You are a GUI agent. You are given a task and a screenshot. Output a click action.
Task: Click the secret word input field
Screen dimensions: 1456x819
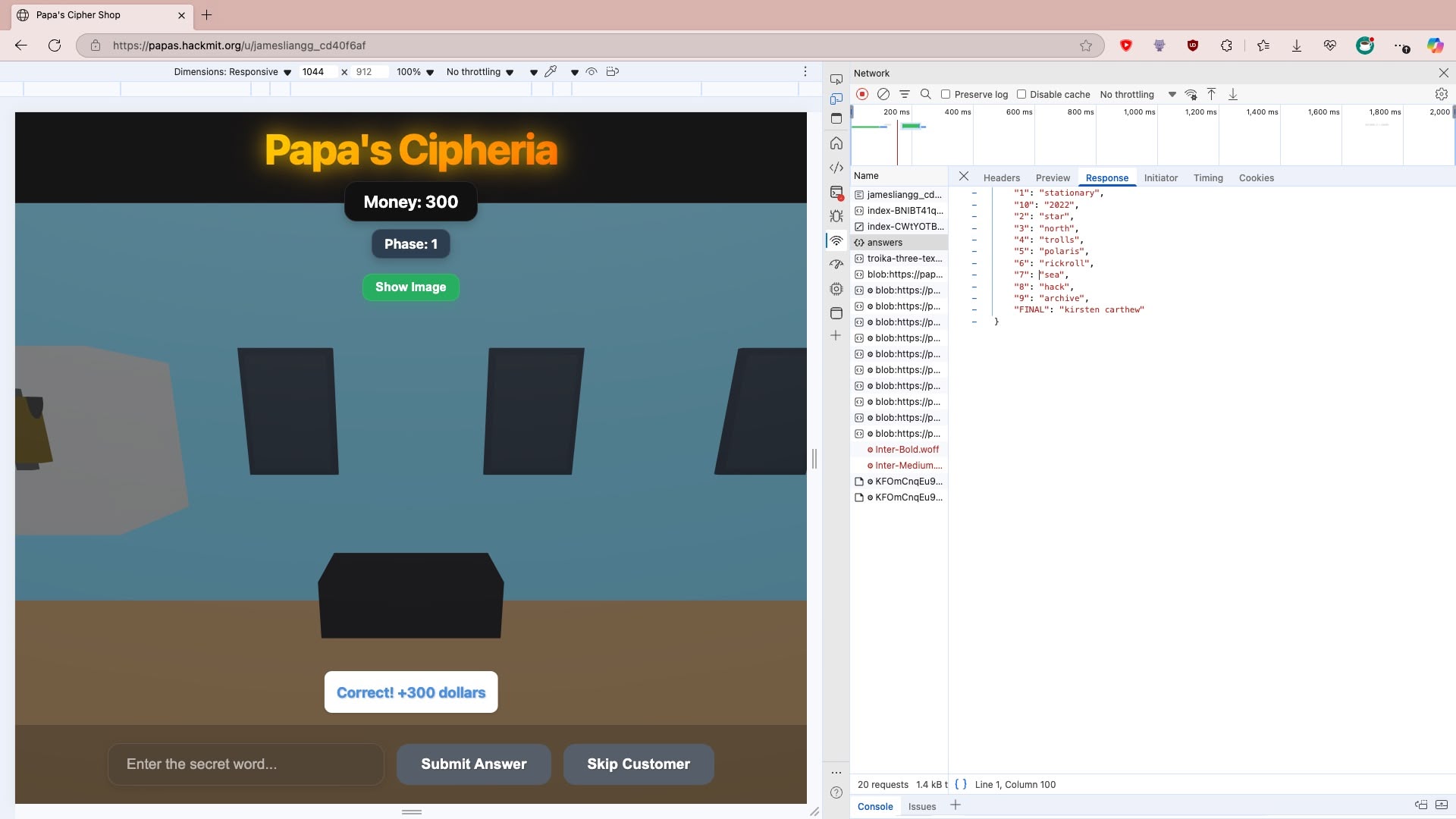tap(246, 764)
